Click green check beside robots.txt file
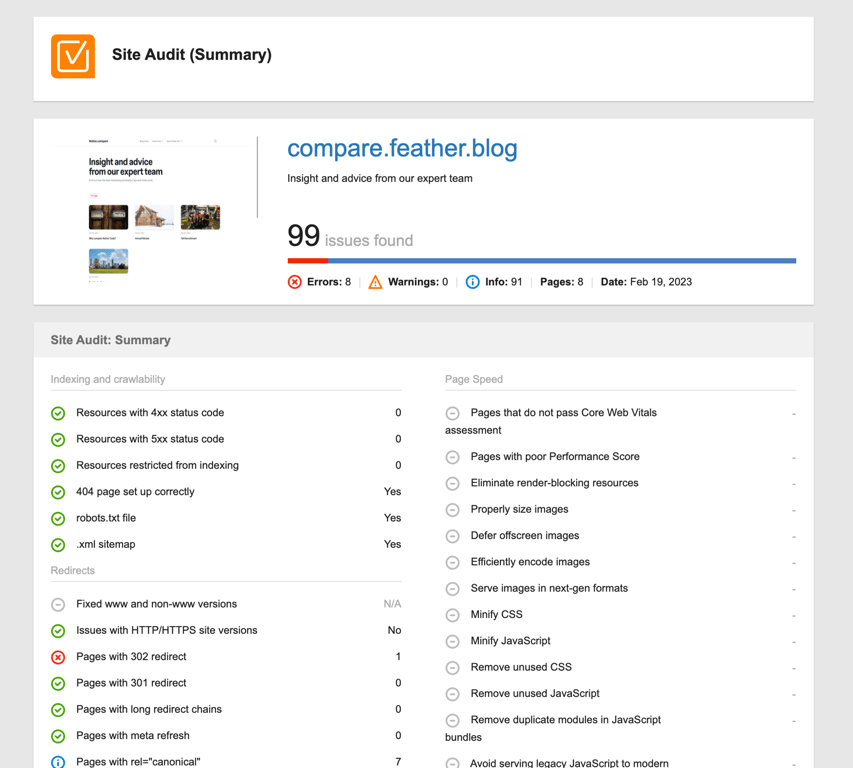Image resolution: width=853 pixels, height=768 pixels. point(58,519)
